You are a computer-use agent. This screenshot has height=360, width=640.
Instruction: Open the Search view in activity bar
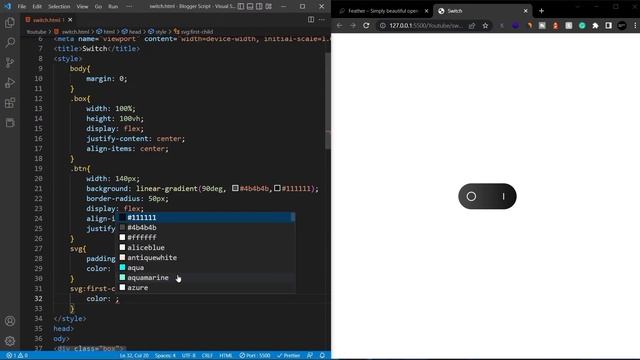pos(10,42)
